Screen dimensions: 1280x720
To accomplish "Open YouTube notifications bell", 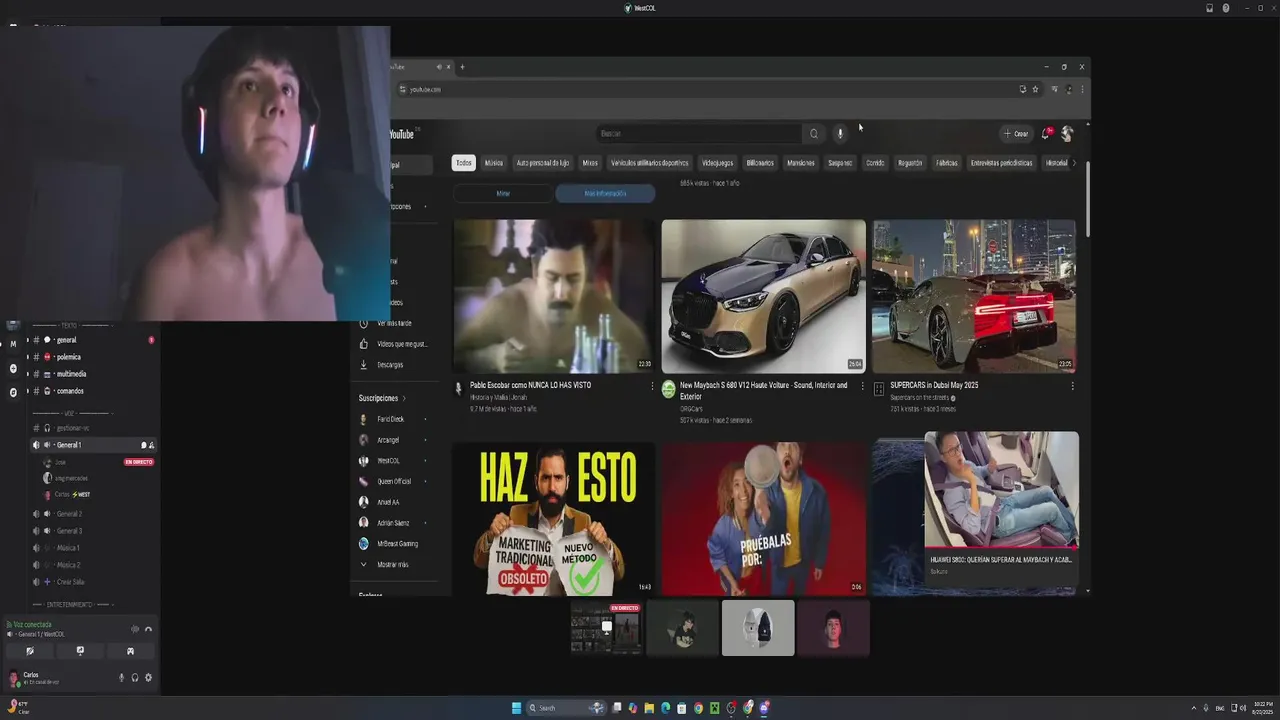I will [x=1046, y=133].
